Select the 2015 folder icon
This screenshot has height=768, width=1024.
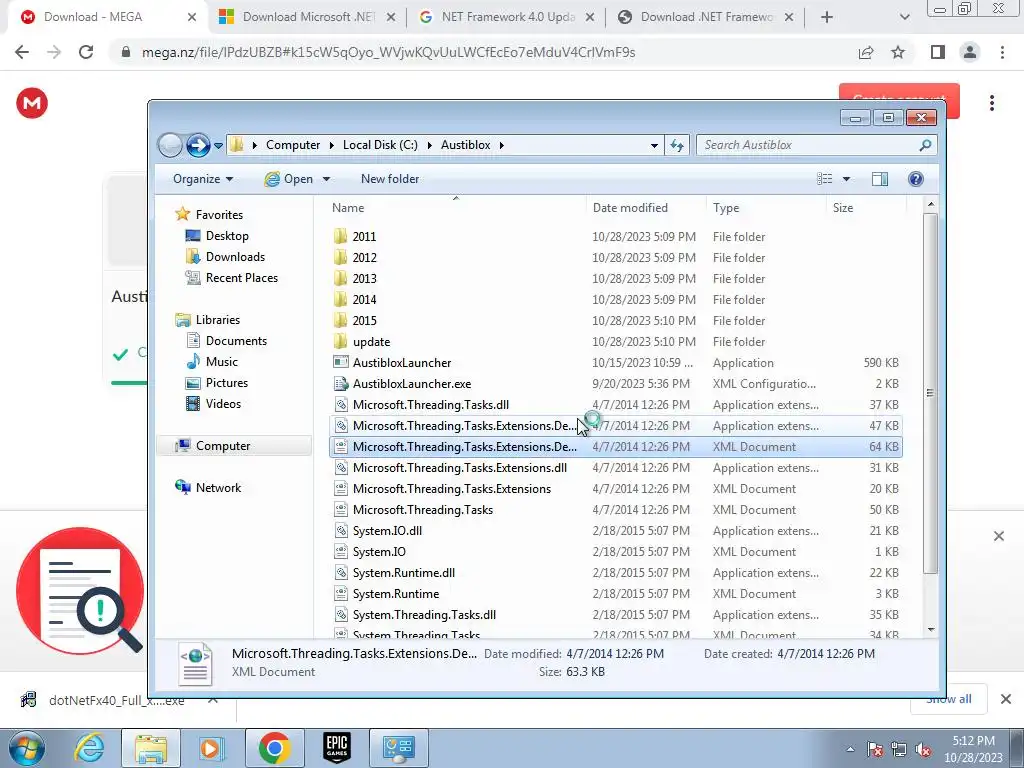click(340, 320)
